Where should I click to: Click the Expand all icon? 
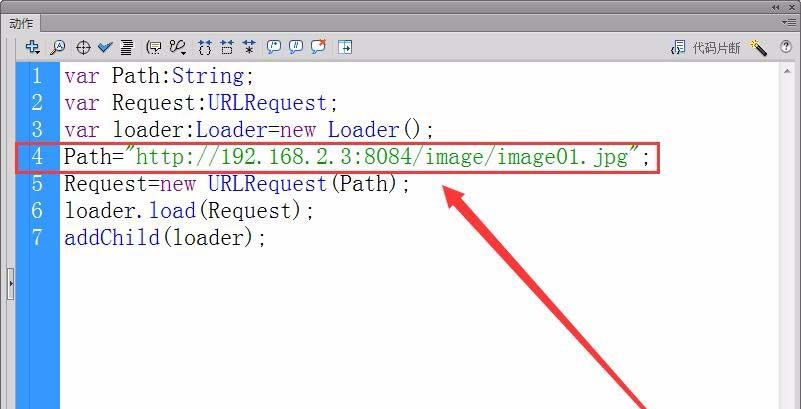(249, 47)
